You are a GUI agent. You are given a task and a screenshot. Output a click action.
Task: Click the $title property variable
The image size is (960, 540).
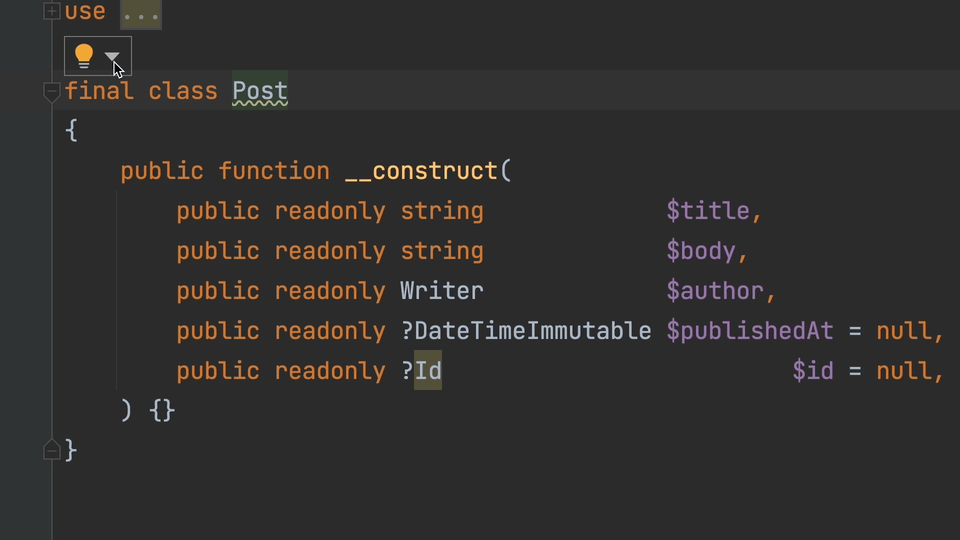pos(708,211)
